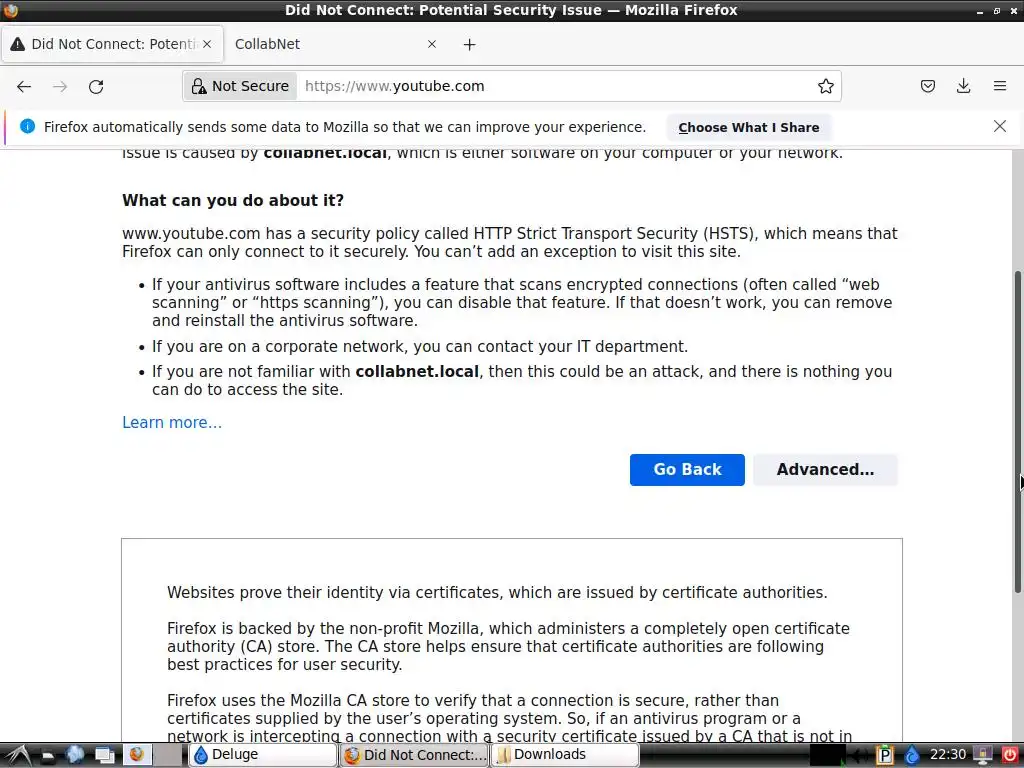Screen dimensions: 1024x768
Task: Launch Firefox from the taskbar launcher
Action: point(136,754)
